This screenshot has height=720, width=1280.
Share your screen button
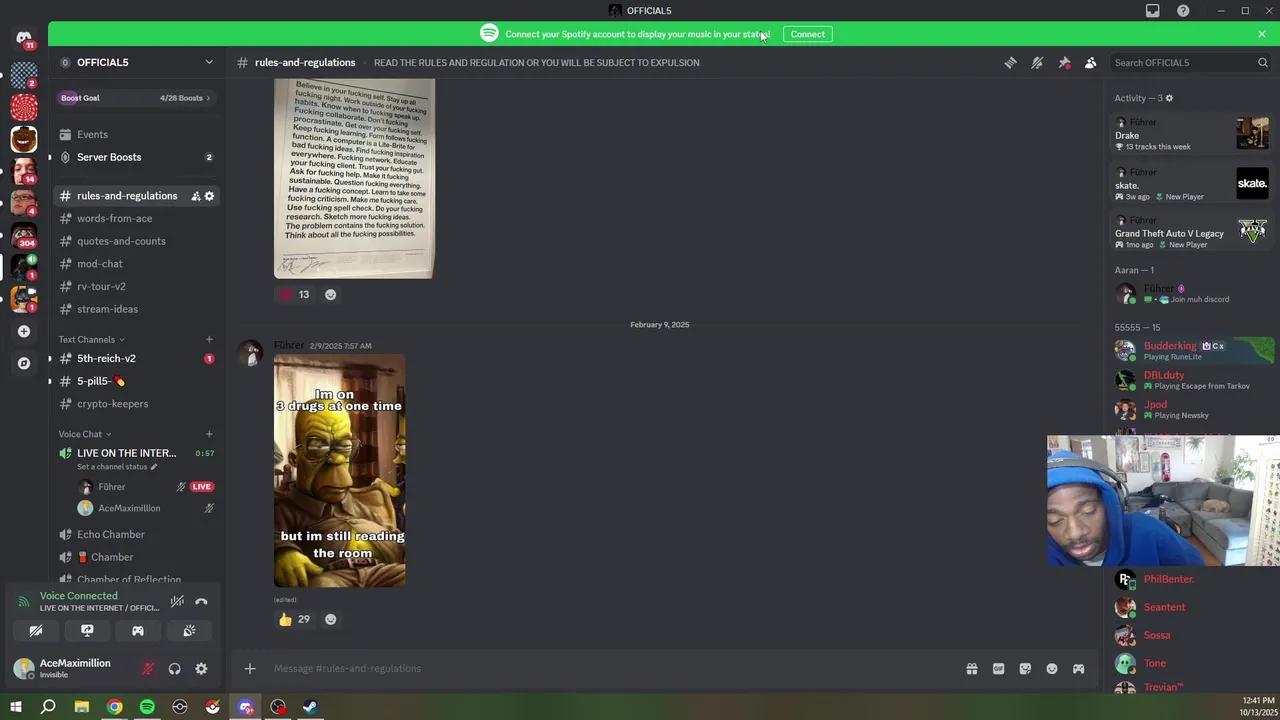[x=87, y=631]
